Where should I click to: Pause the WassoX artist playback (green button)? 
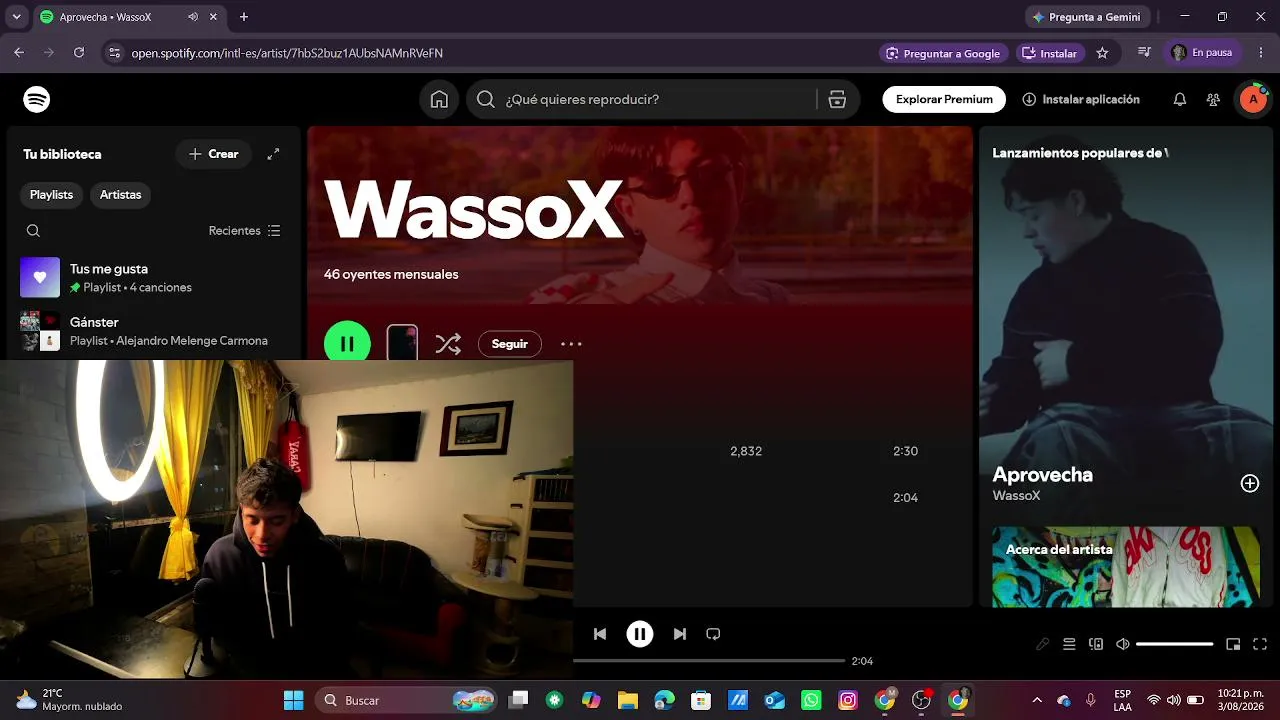pyautogui.click(x=347, y=343)
